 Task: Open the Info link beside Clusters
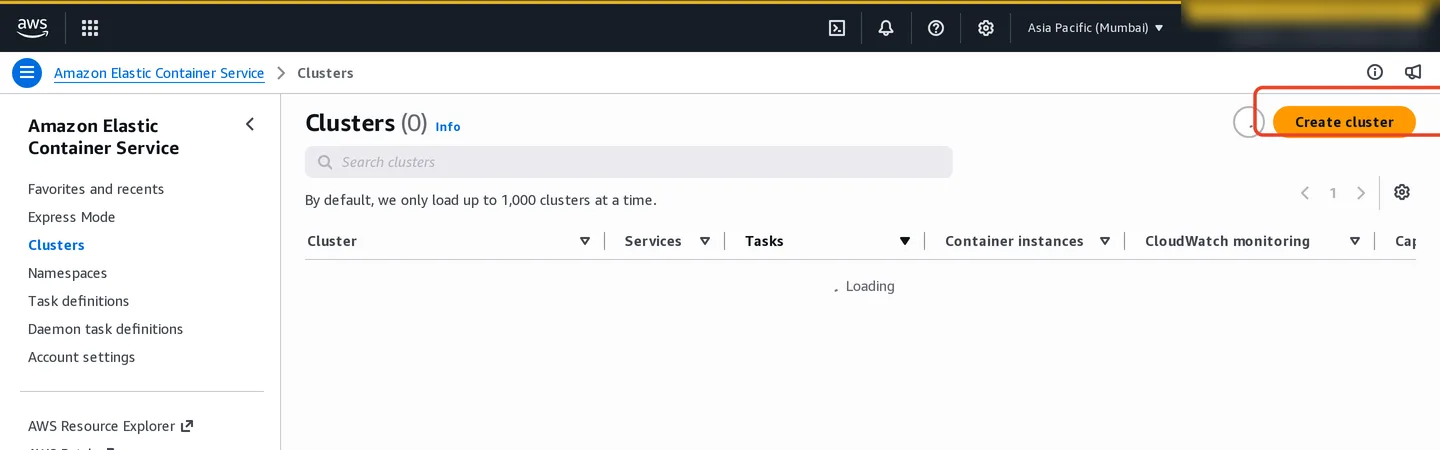click(x=448, y=127)
